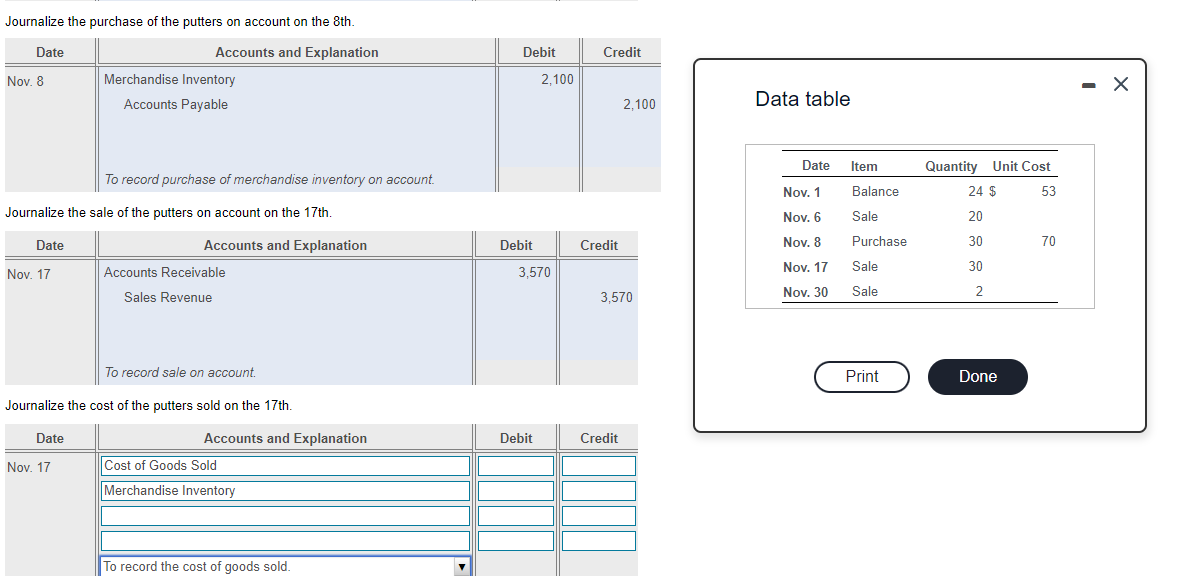Click the 2,100 credit amount
The image size is (1199, 576).
point(639,105)
